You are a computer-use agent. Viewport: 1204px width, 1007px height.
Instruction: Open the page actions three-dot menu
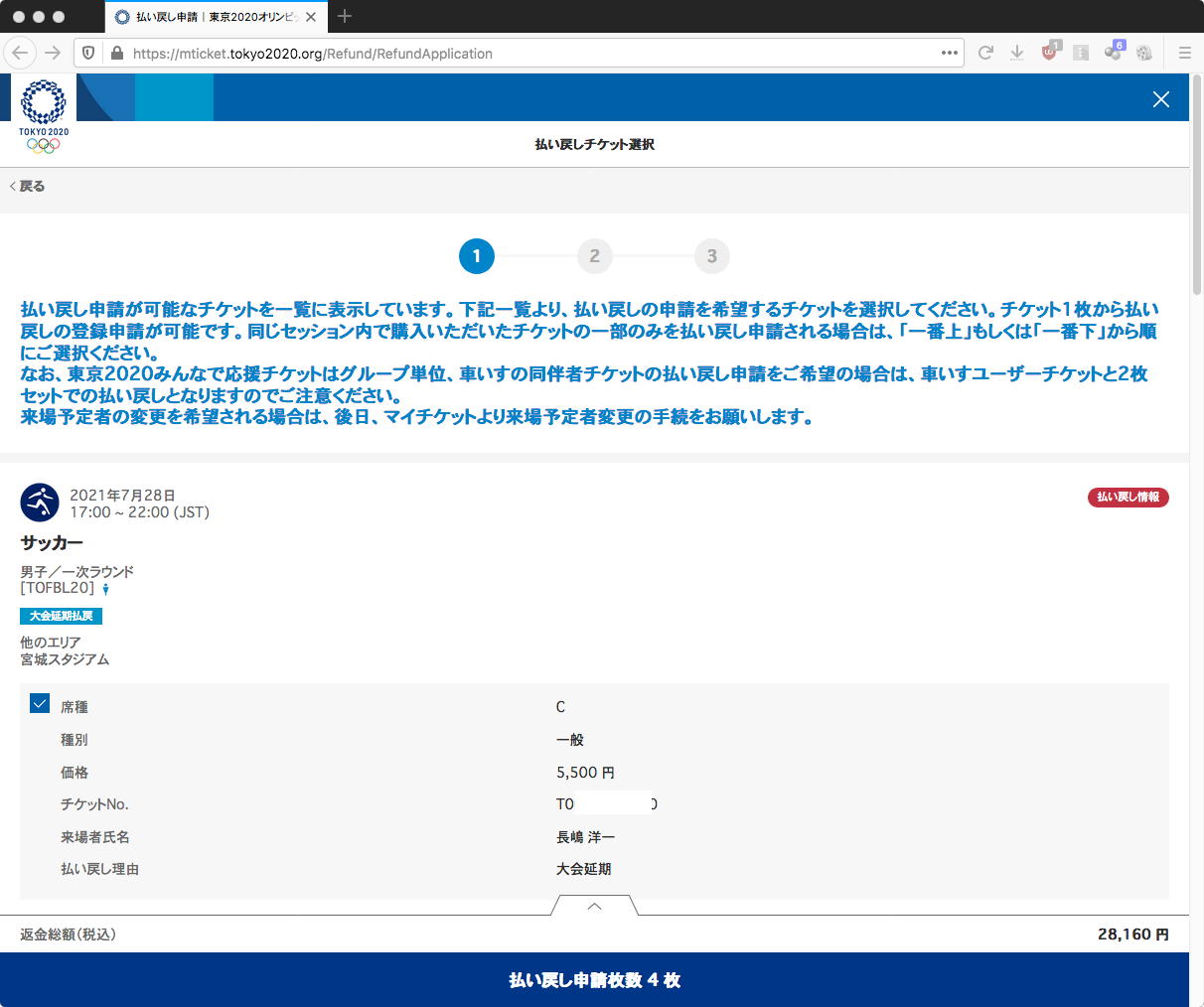click(x=950, y=53)
